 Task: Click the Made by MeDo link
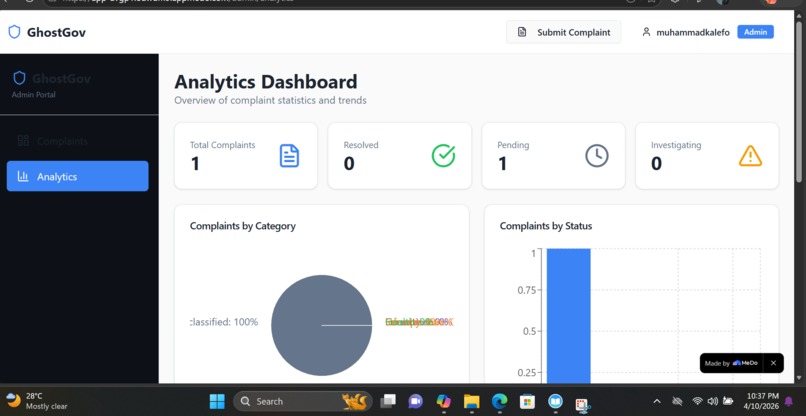[731, 363]
